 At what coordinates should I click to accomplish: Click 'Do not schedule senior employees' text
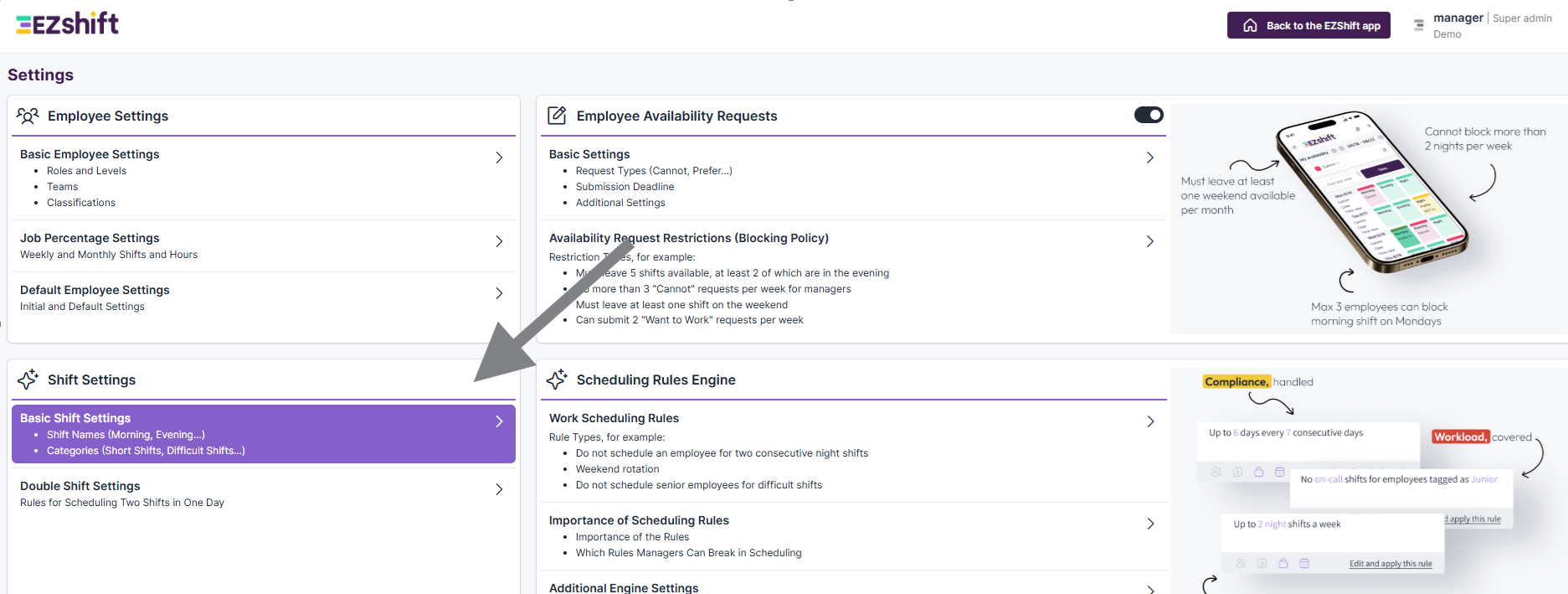pos(699,485)
